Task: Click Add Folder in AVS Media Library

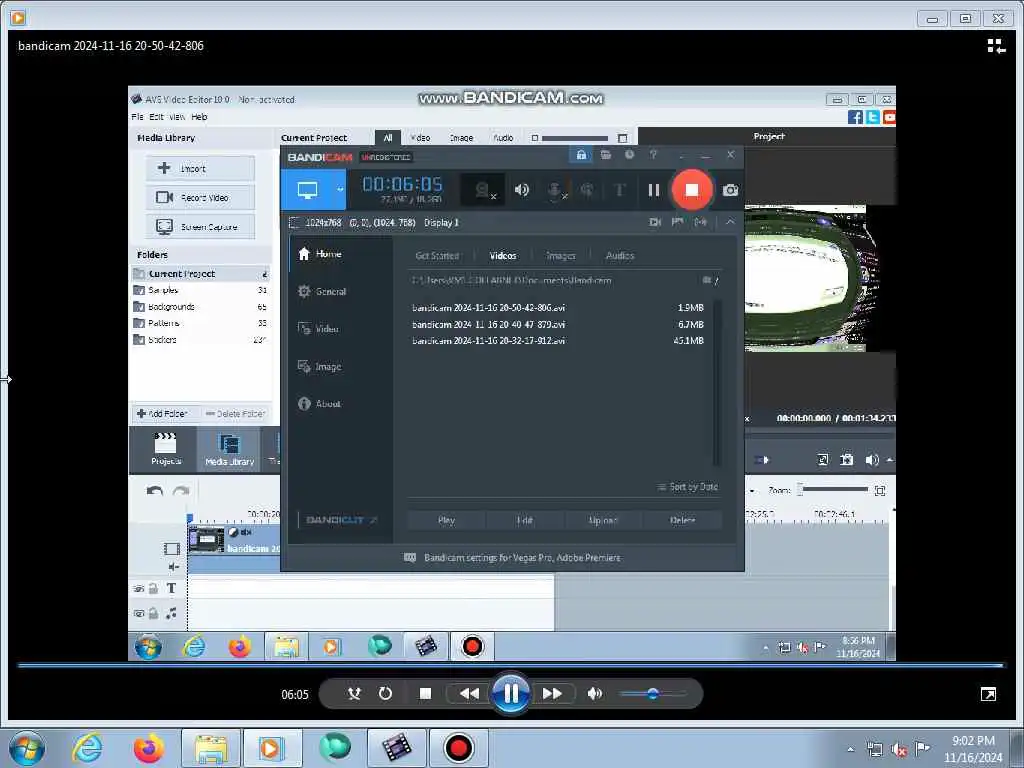Action: pyautogui.click(x=162, y=413)
